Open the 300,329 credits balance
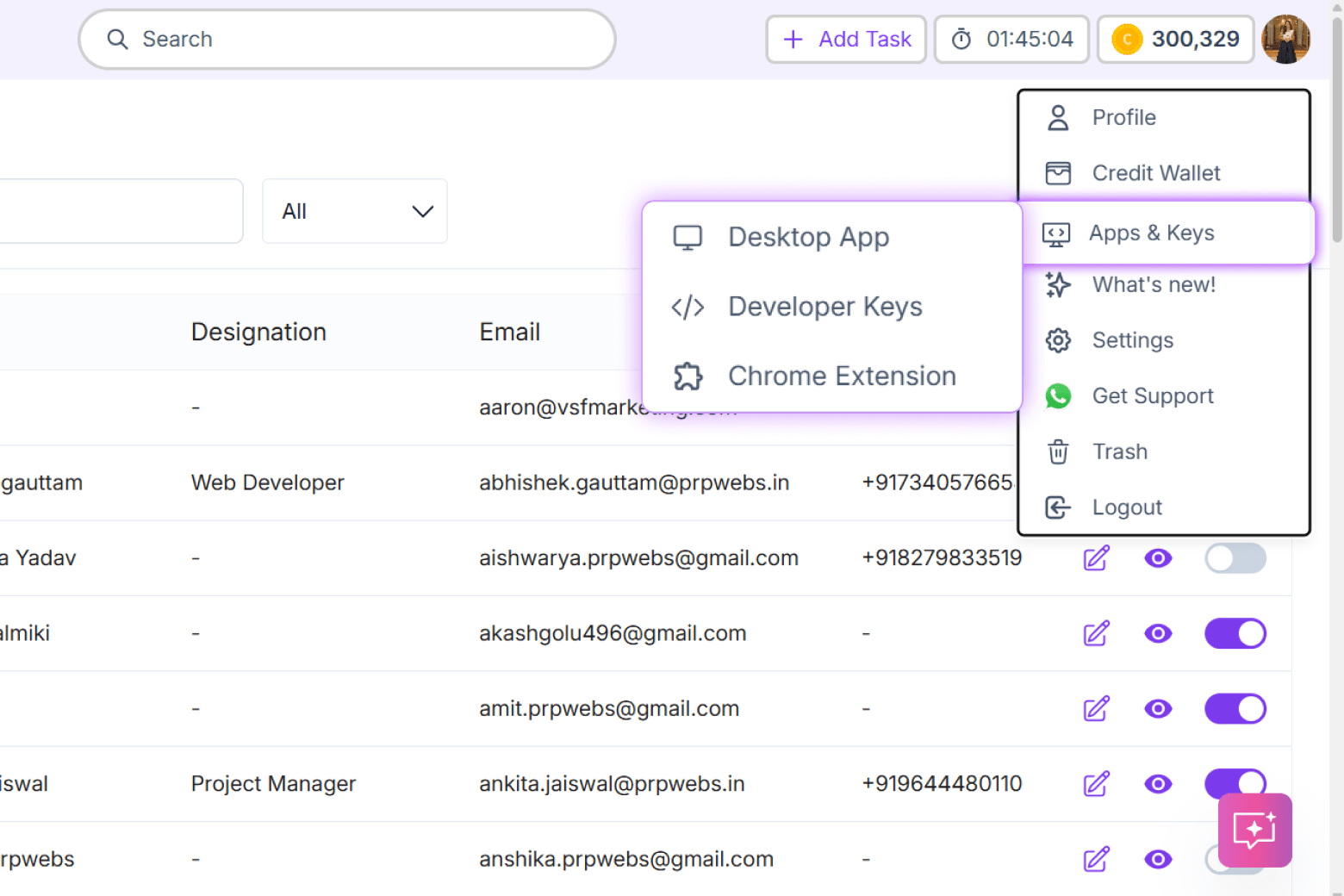 [x=1175, y=40]
